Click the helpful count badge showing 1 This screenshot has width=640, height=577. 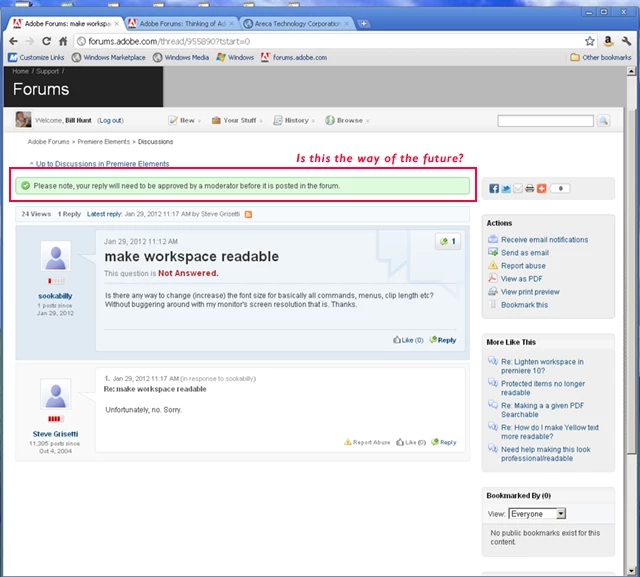click(448, 241)
